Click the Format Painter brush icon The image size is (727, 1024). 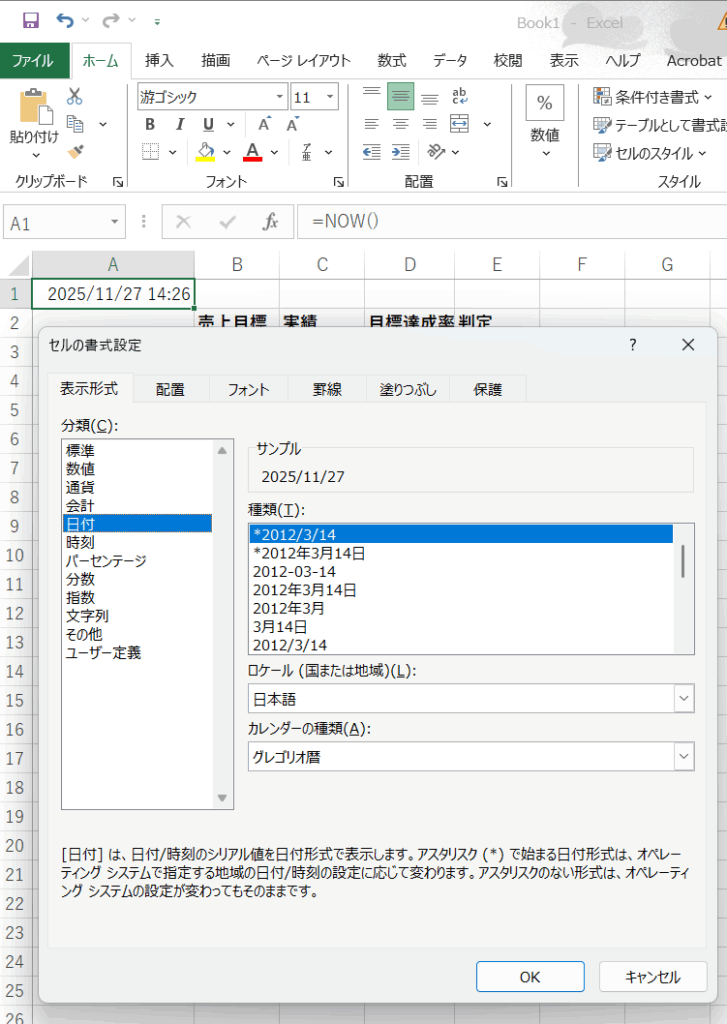pyautogui.click(x=75, y=151)
